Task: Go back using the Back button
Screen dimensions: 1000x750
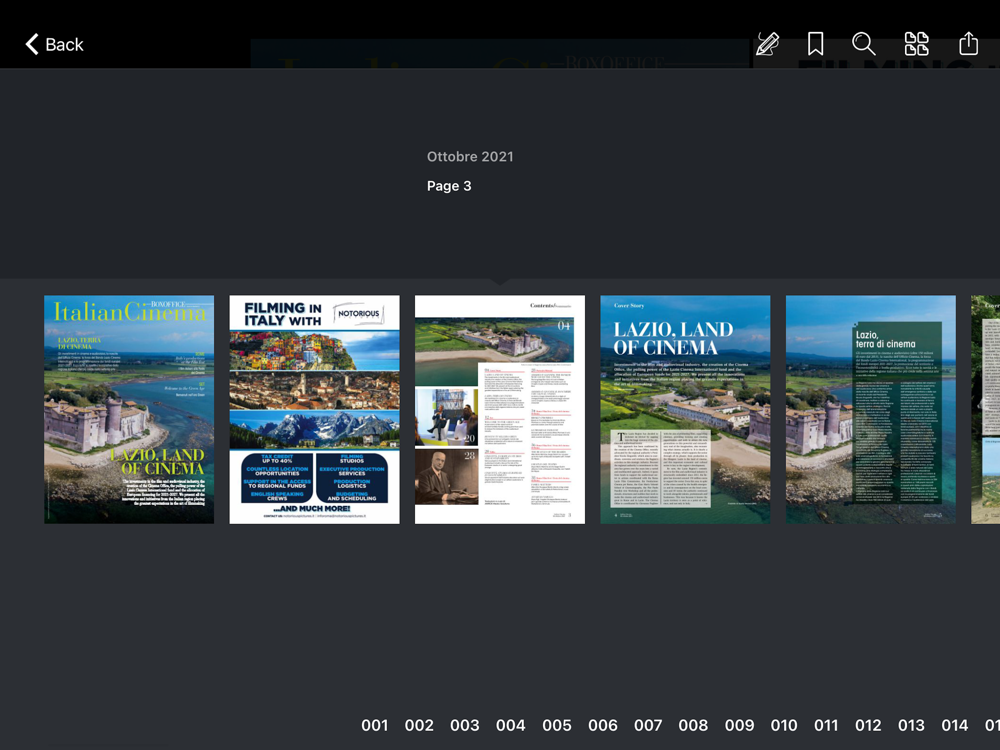Action: pos(54,45)
